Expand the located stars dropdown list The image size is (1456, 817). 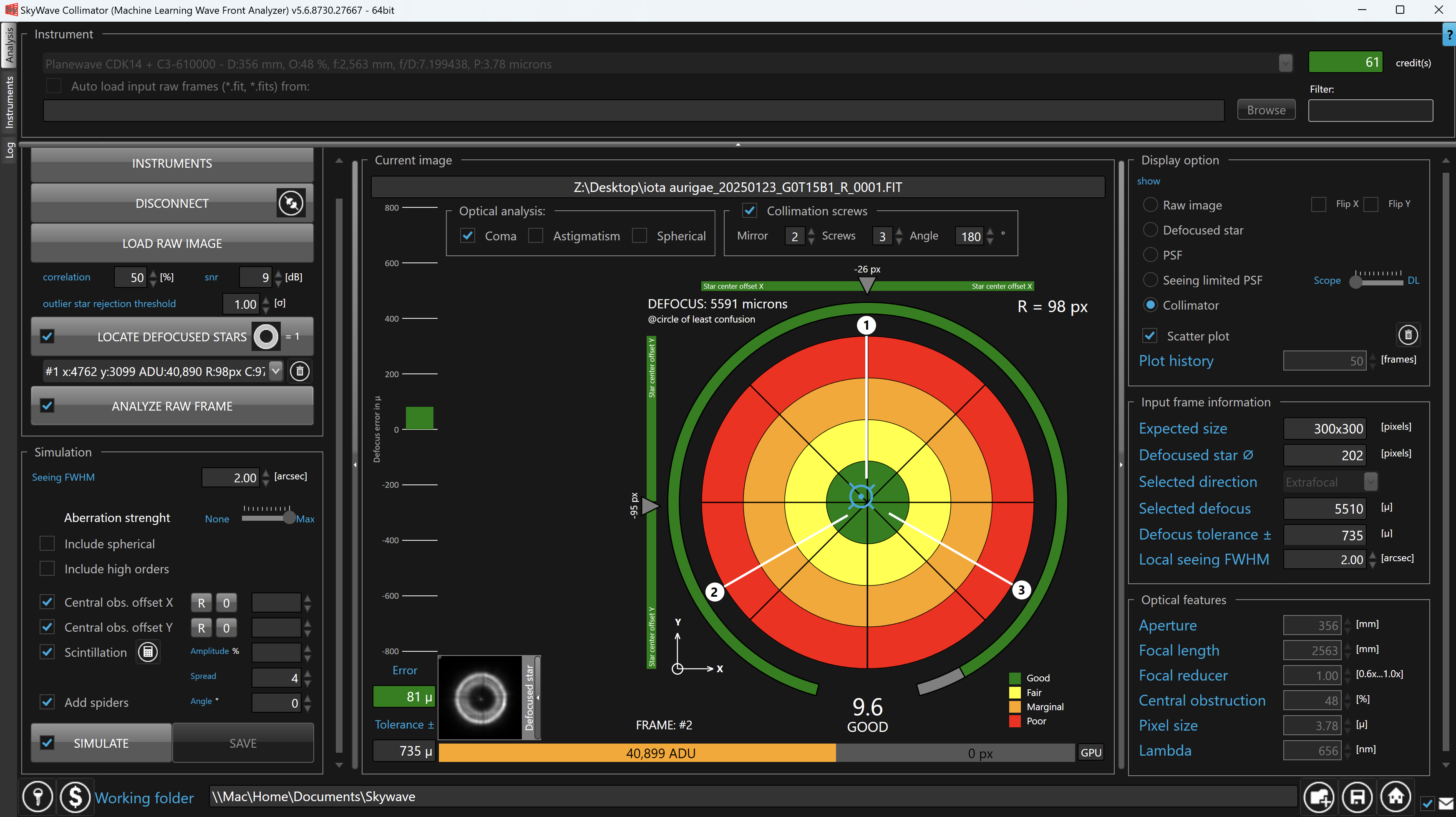coord(276,371)
